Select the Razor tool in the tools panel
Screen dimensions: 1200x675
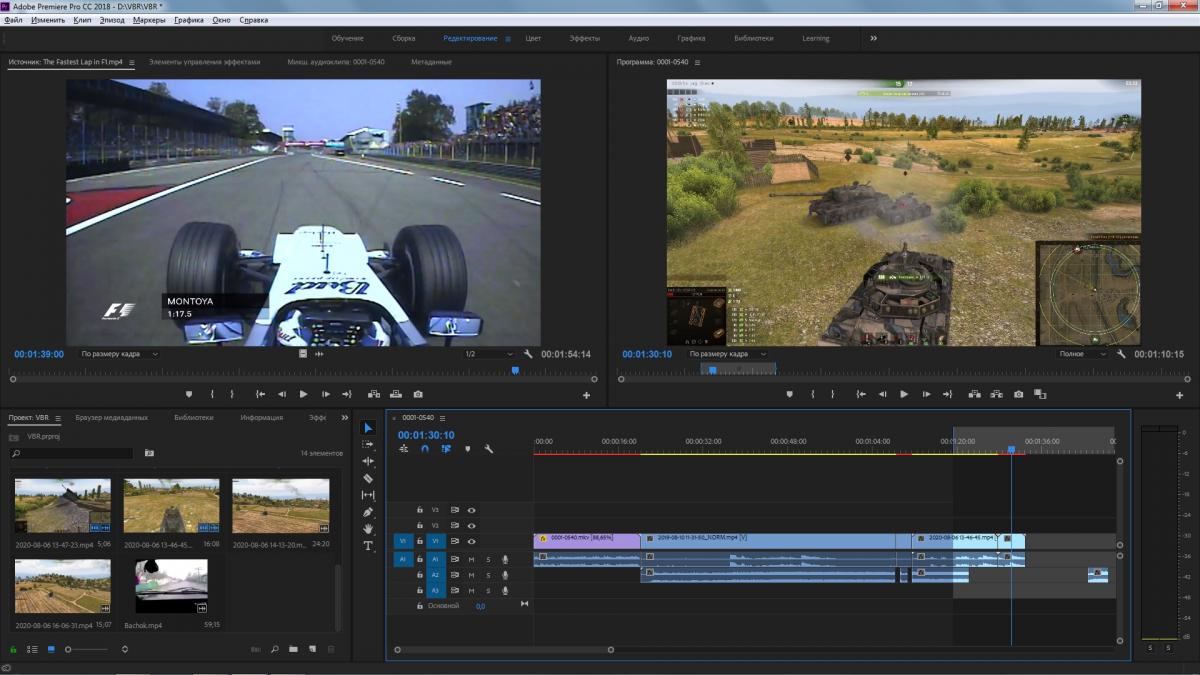point(368,478)
